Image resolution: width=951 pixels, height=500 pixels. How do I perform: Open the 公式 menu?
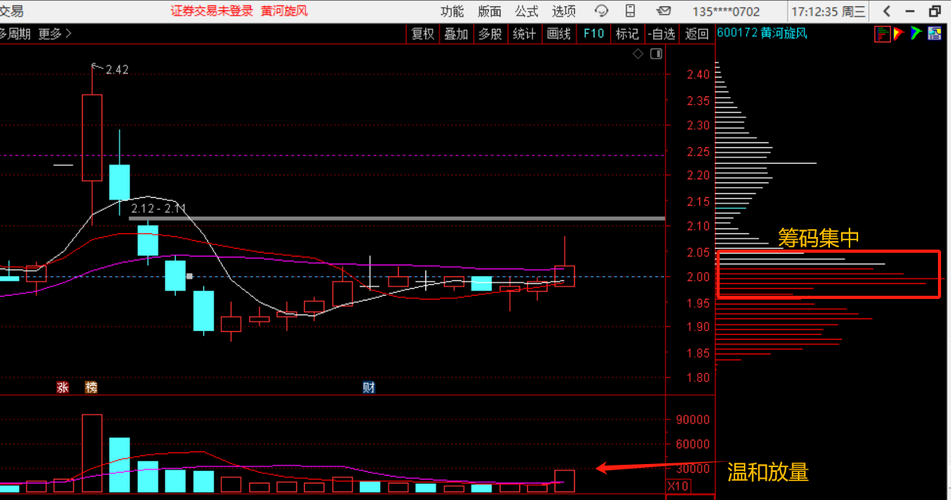(526, 12)
